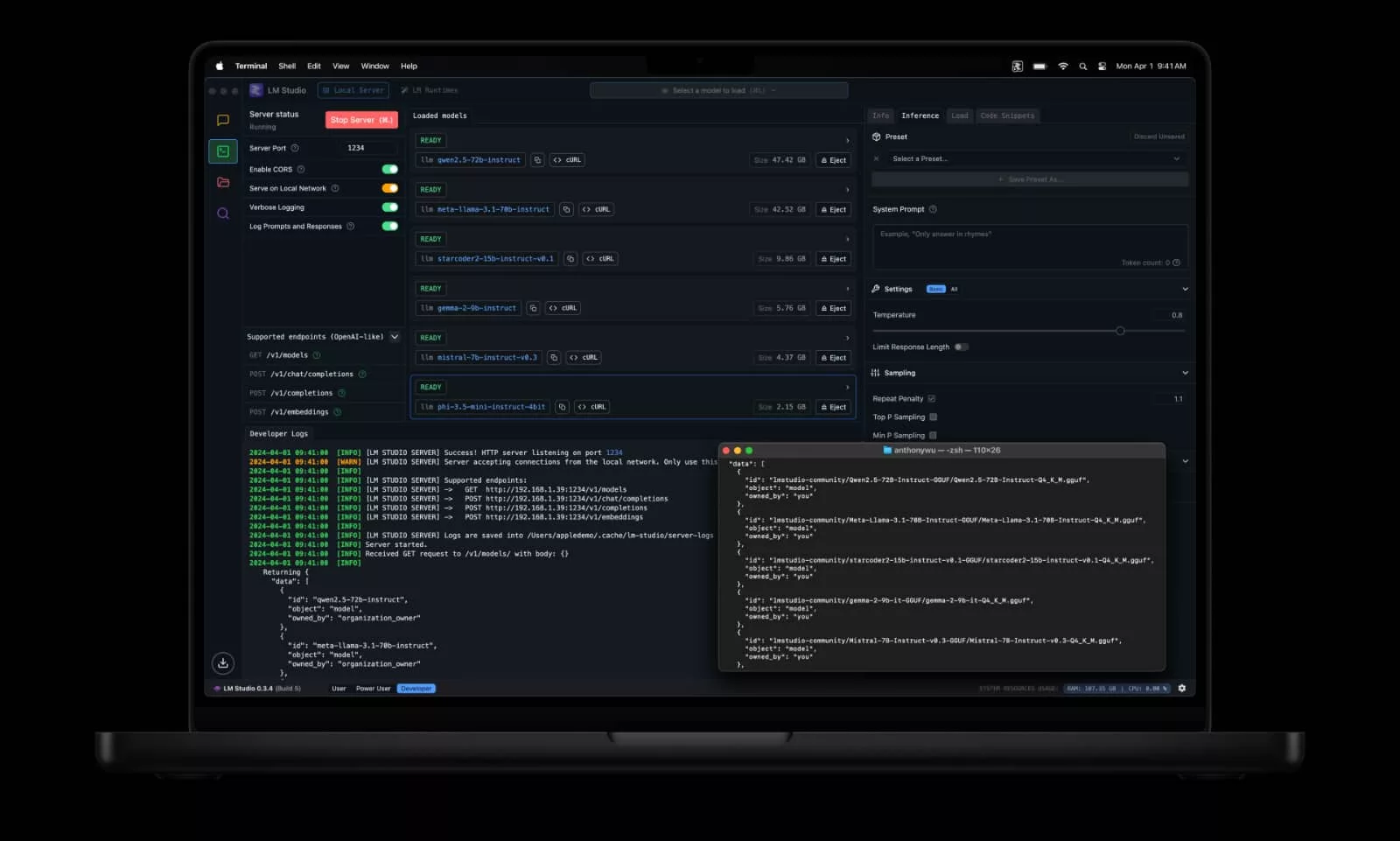Collapse the Sampling section
Image resolution: width=1400 pixels, height=841 pixels.
(x=1185, y=373)
